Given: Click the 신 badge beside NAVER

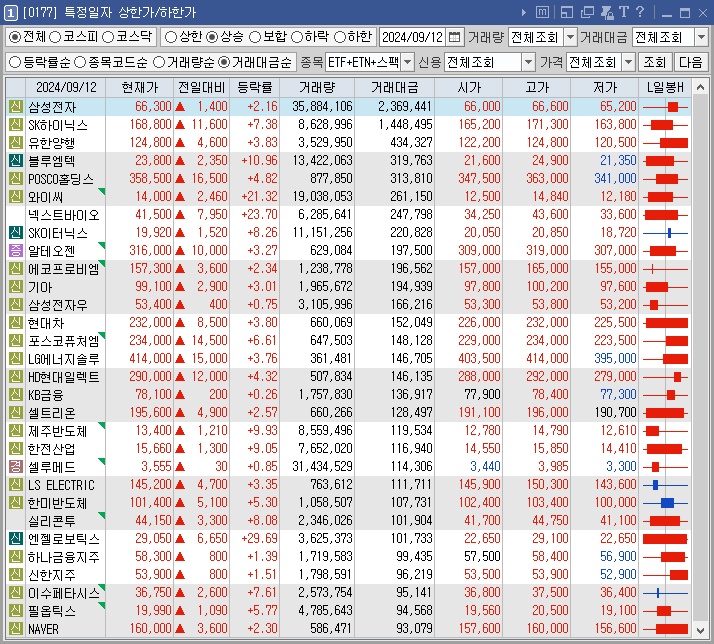Looking at the screenshot, I should click(15, 629).
